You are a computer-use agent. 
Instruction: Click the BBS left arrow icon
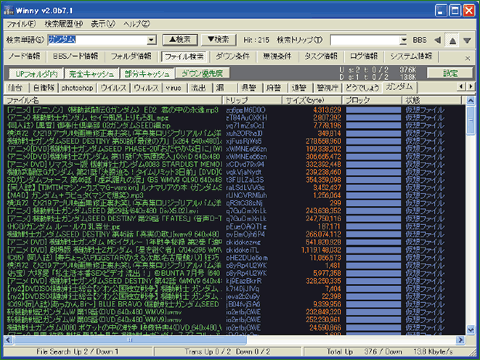coord(438,40)
